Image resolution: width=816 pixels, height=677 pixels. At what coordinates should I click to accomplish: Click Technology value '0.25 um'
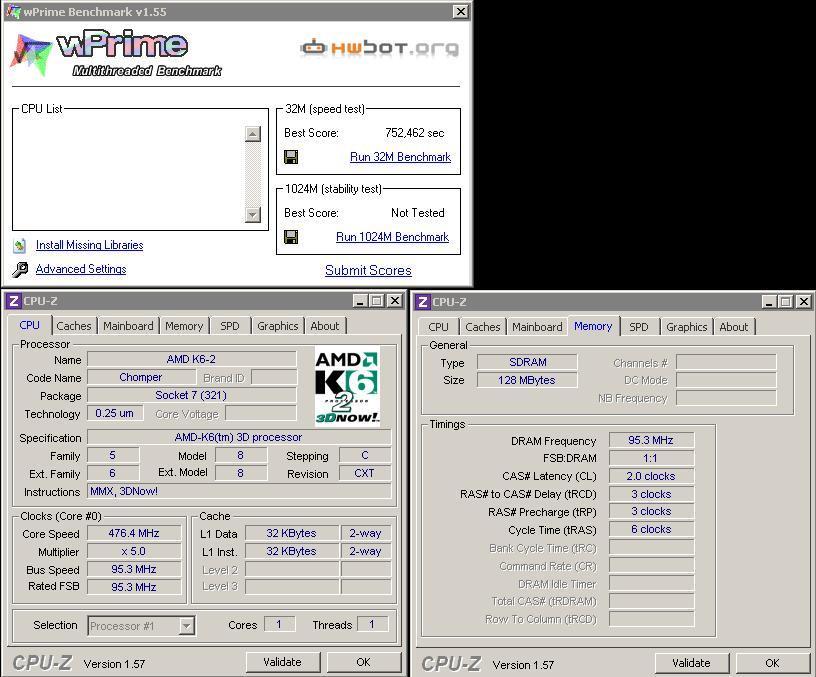pos(114,413)
